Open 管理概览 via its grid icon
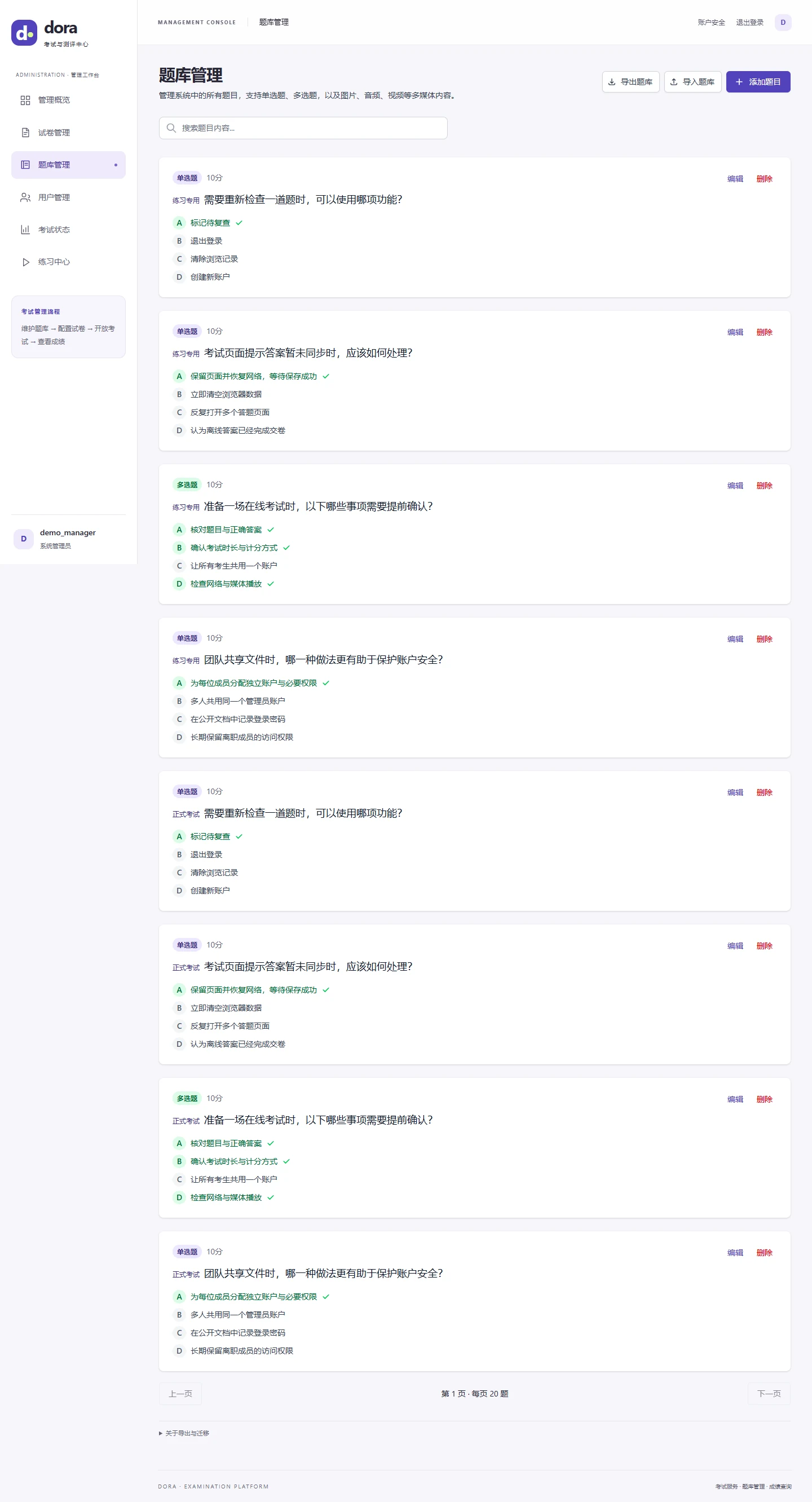 [x=25, y=100]
